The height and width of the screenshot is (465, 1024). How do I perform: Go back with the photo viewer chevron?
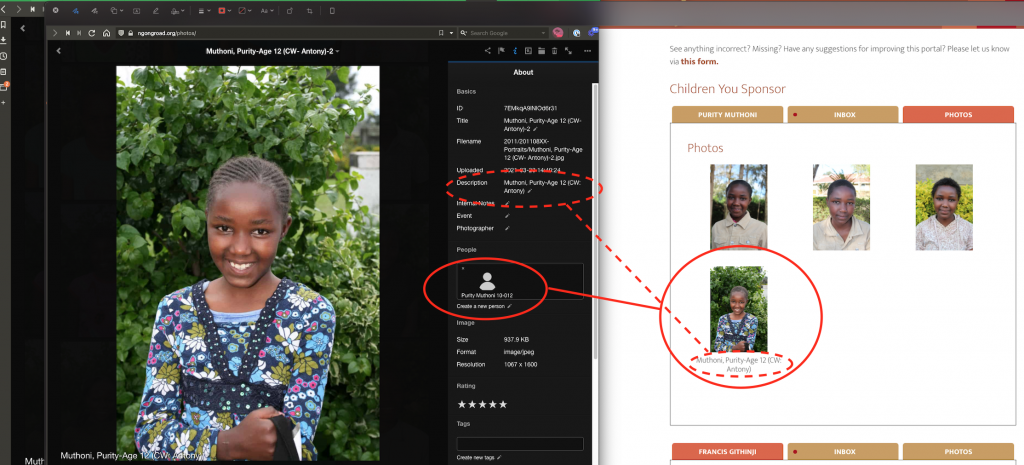click(58, 51)
